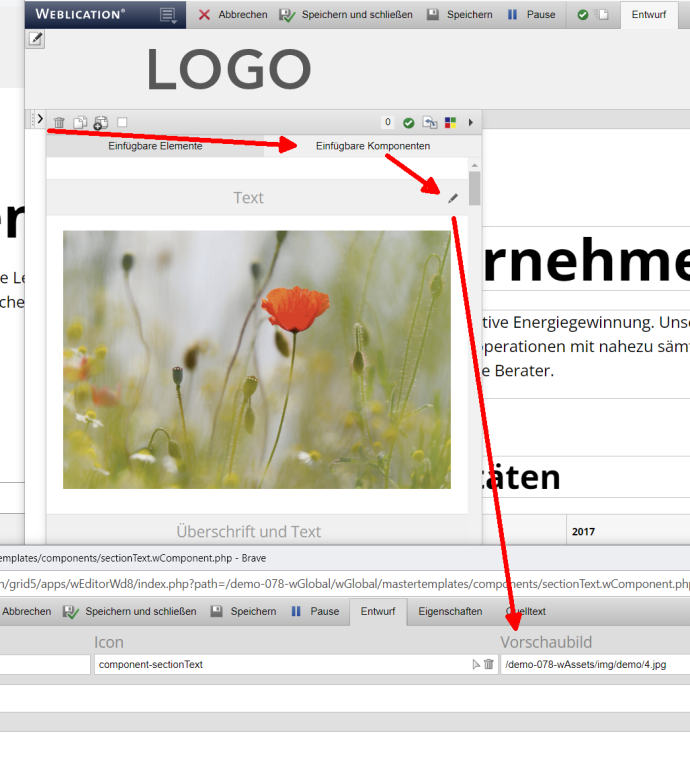Click the paste-with-plus clipboard icon

pyautogui.click(x=101, y=122)
